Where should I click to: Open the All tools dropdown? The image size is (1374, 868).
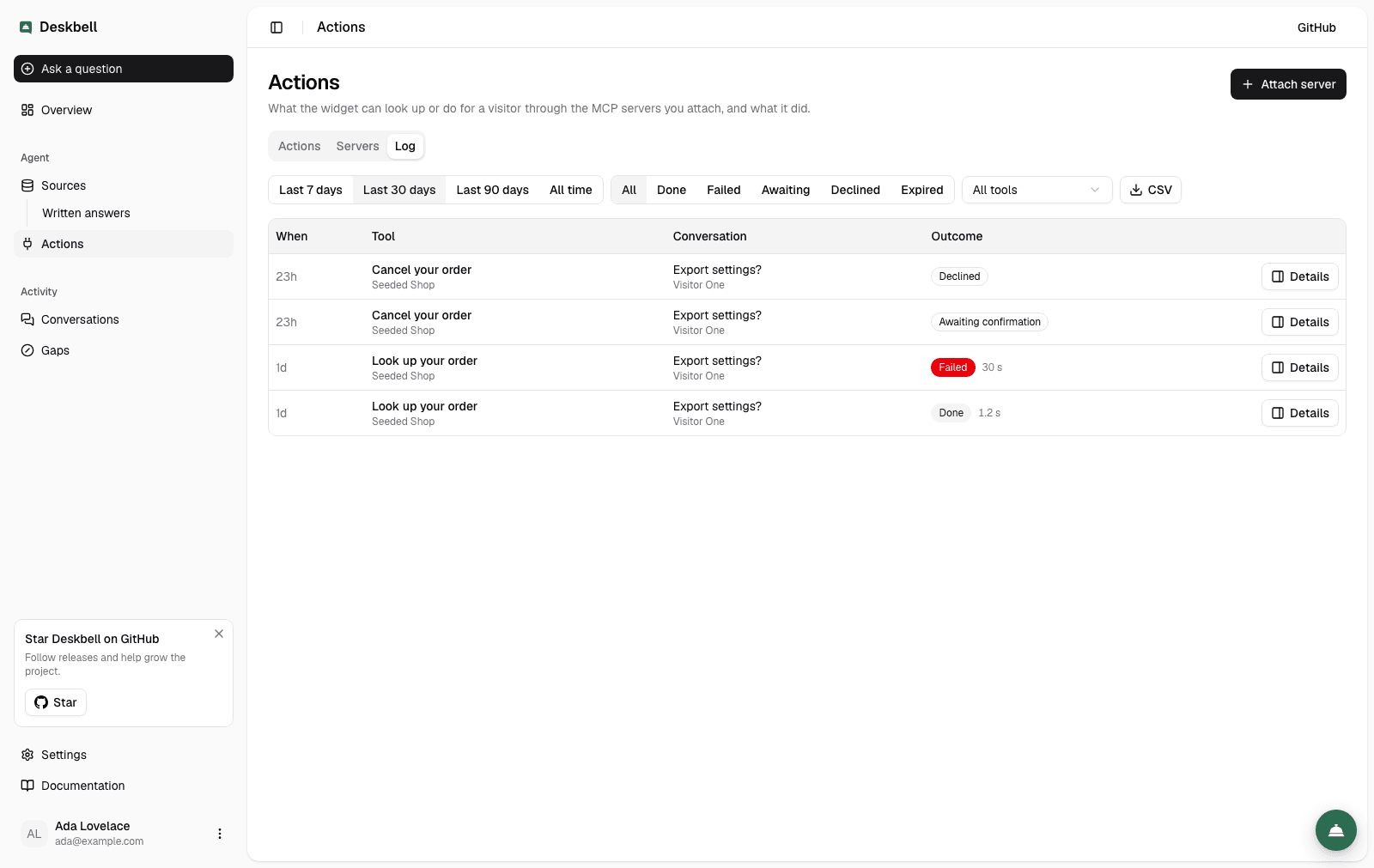point(1037,190)
